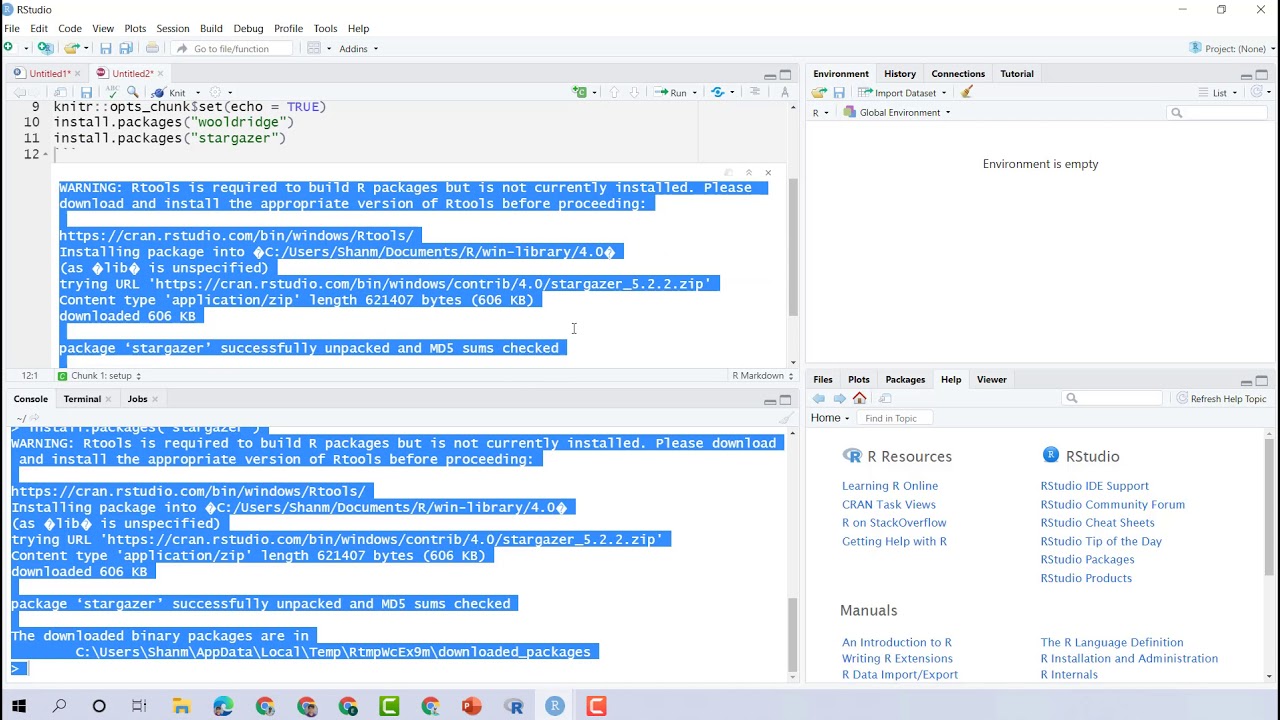This screenshot has height=720, width=1280.
Task: Expand the Run dropdown arrow
Action: tap(695, 92)
